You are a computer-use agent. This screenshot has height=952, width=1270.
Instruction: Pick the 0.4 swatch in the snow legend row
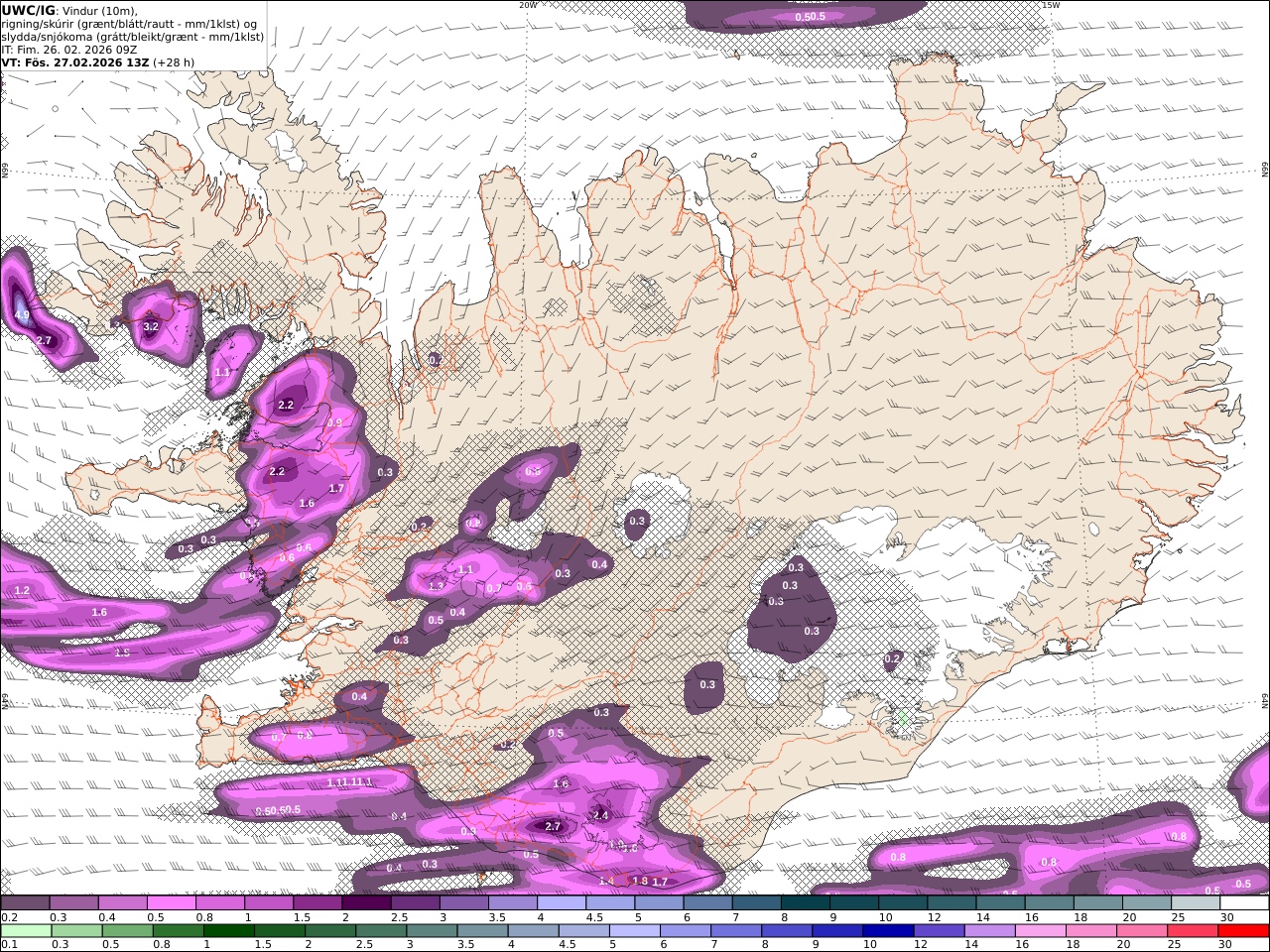pos(122,902)
